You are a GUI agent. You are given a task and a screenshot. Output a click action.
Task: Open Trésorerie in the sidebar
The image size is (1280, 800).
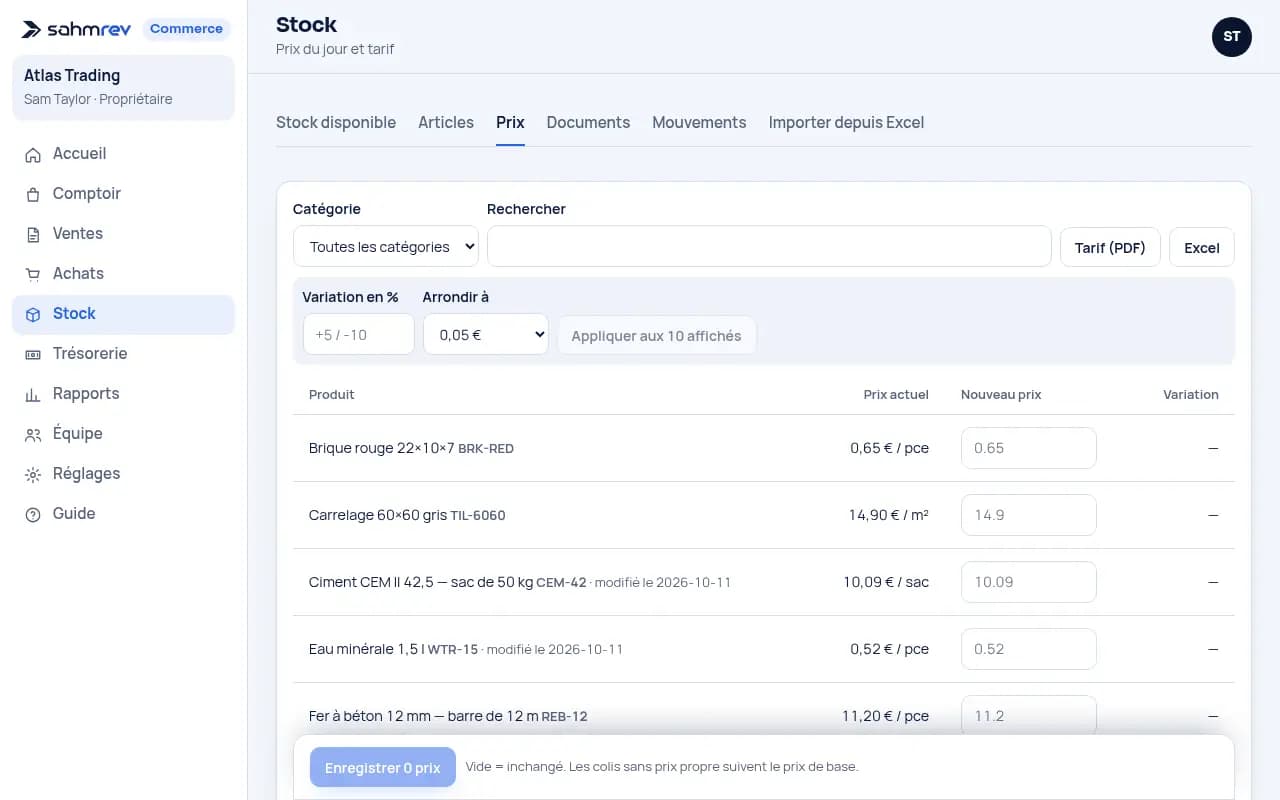[x=123, y=354]
